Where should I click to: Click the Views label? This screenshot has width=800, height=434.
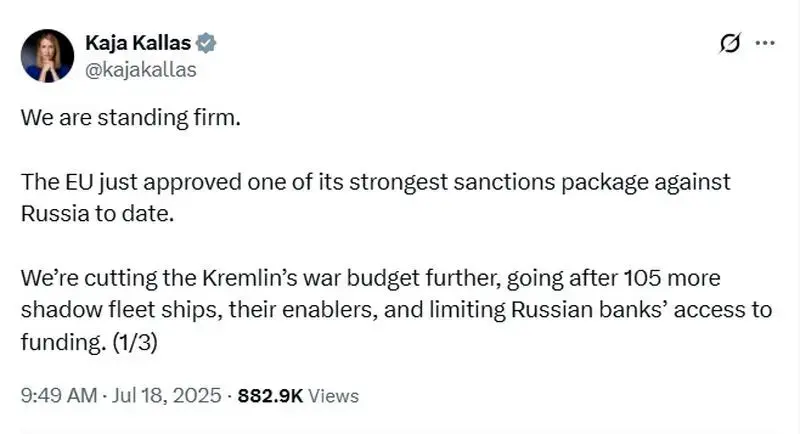pos(334,396)
